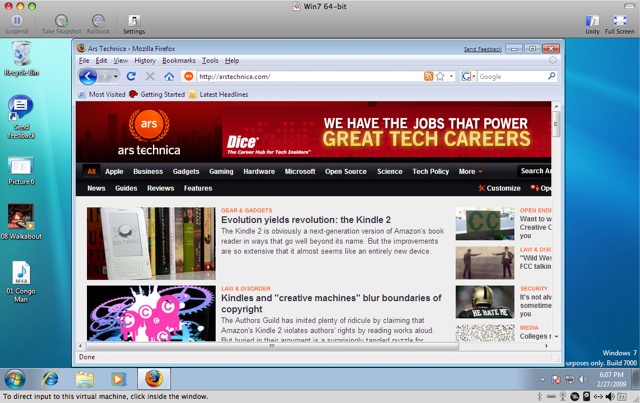Expand the More section menu
Screen dimensions: 640x403
(x=470, y=171)
